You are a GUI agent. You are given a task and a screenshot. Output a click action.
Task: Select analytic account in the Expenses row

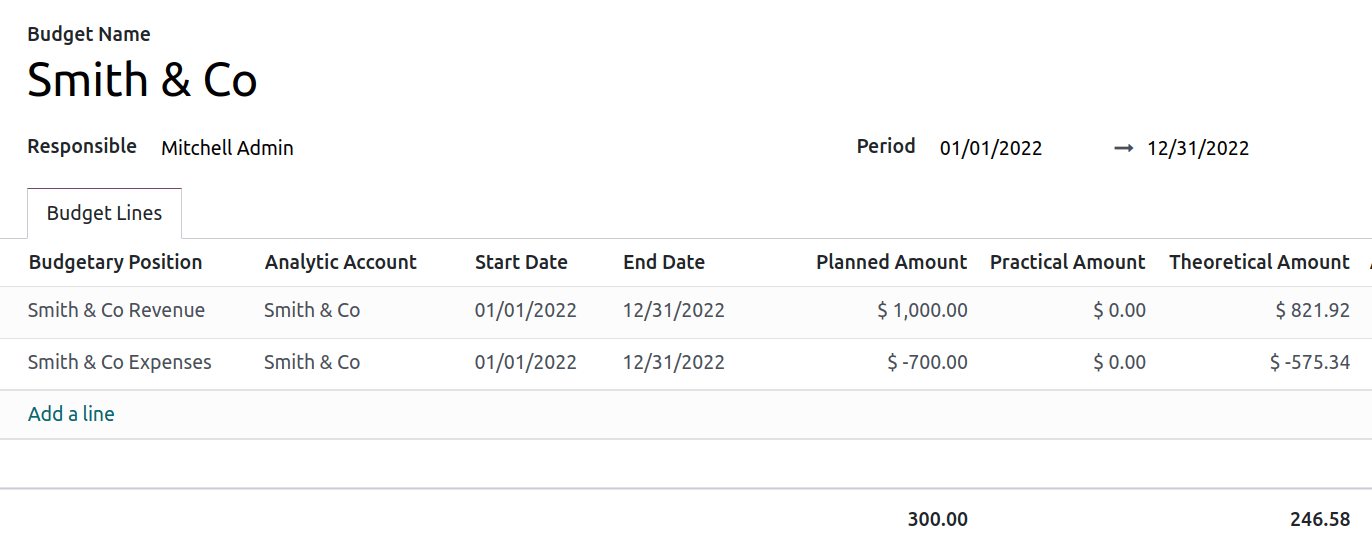pyautogui.click(x=311, y=362)
